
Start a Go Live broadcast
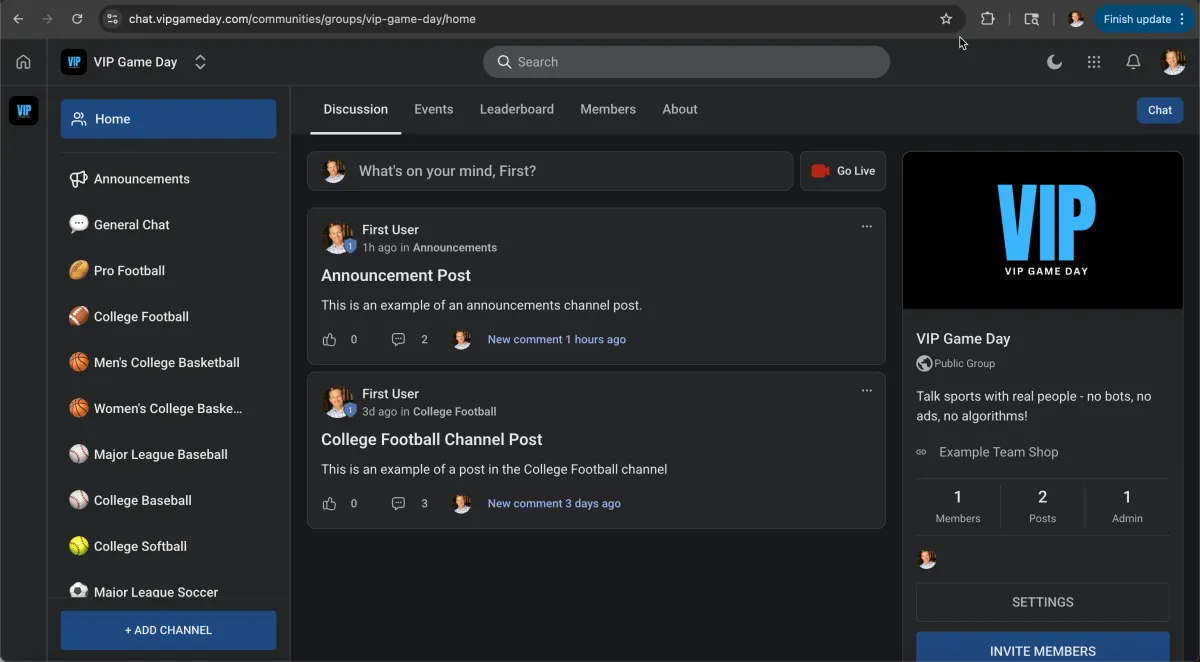coord(843,171)
